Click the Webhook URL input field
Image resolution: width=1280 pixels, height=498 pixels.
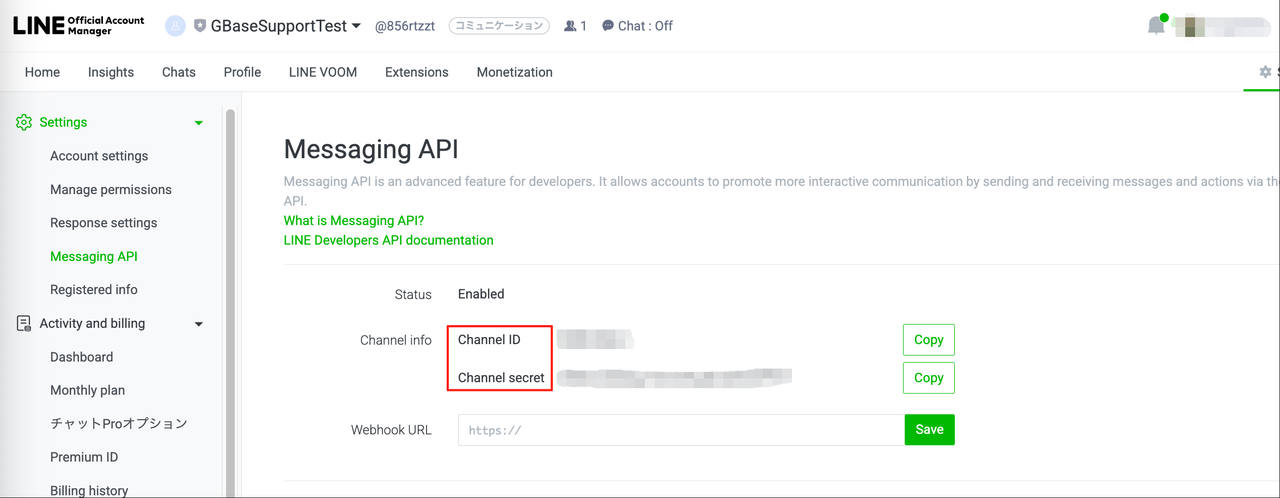[681, 430]
